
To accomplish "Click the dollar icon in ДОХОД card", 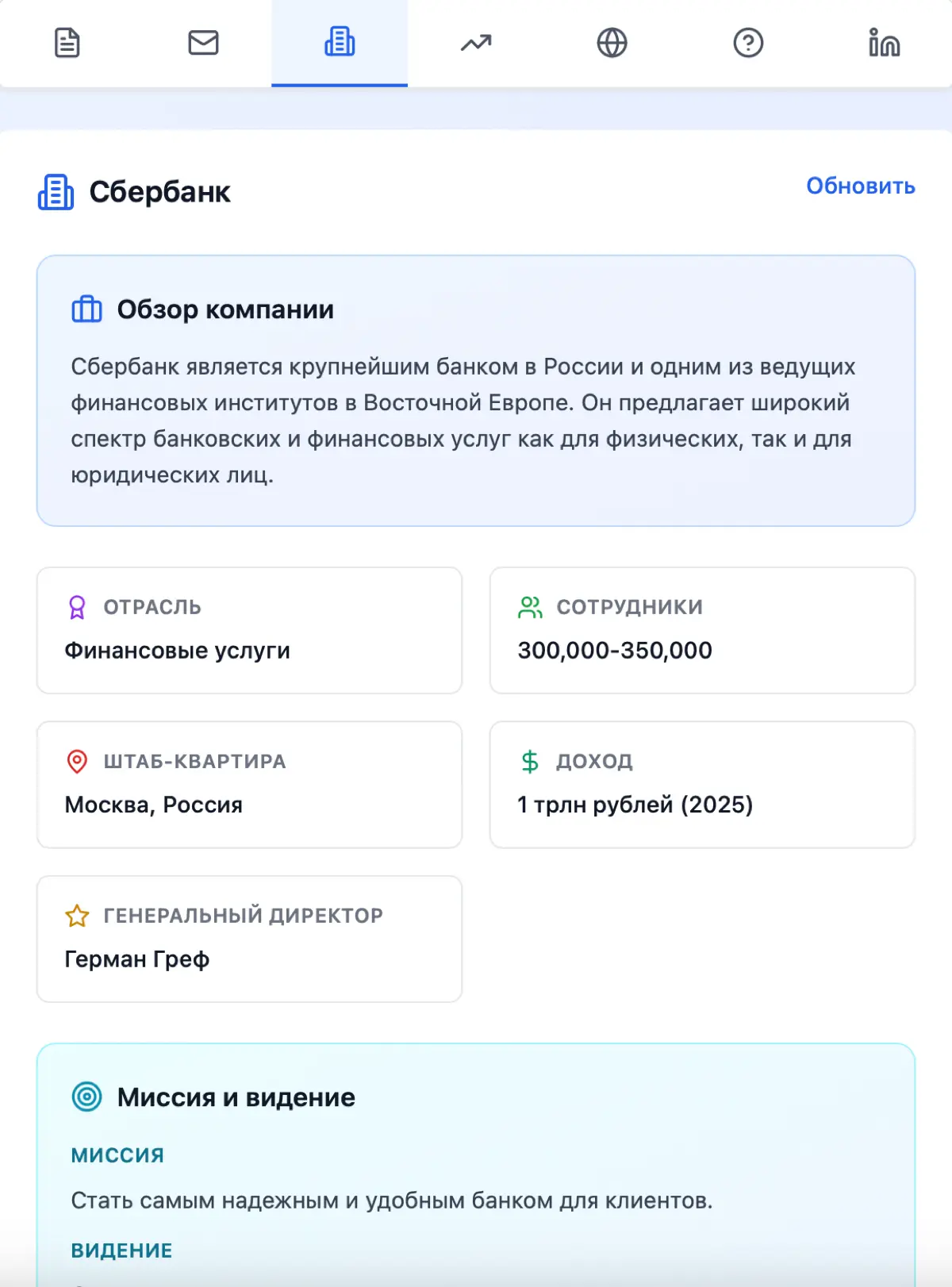I will 529,761.
